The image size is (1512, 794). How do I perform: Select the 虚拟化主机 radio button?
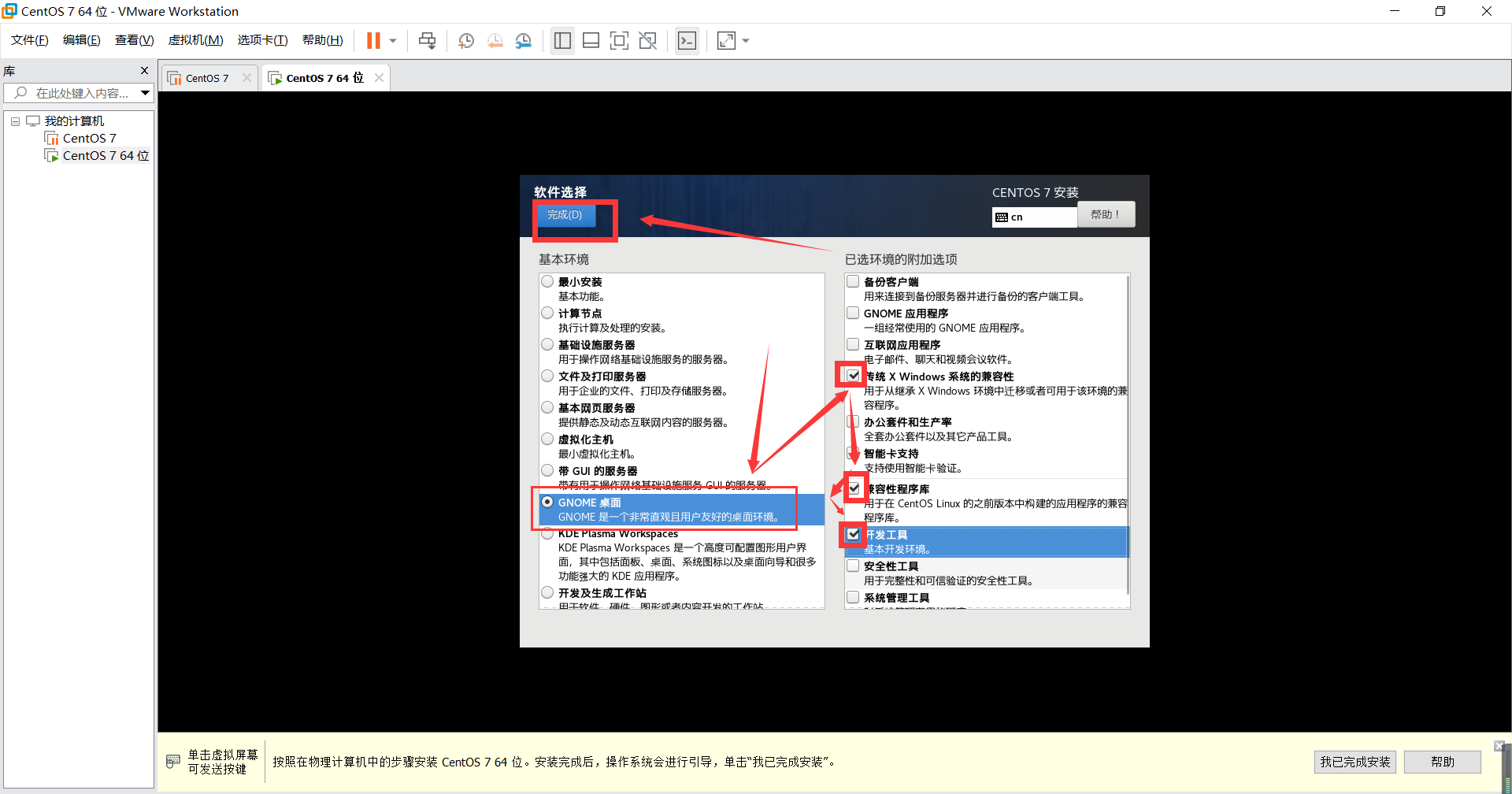(547, 439)
